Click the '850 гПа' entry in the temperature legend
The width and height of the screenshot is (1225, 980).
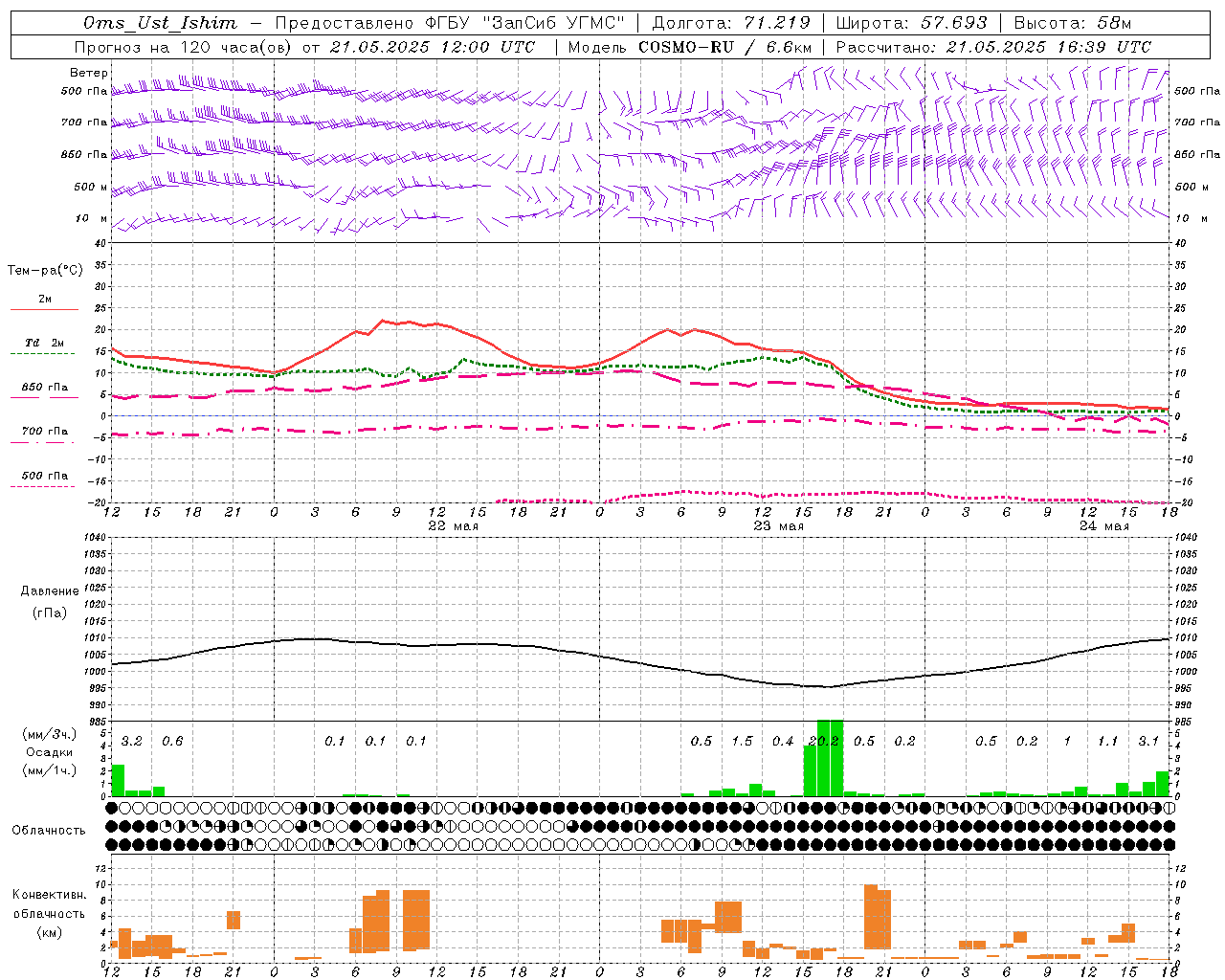45,387
